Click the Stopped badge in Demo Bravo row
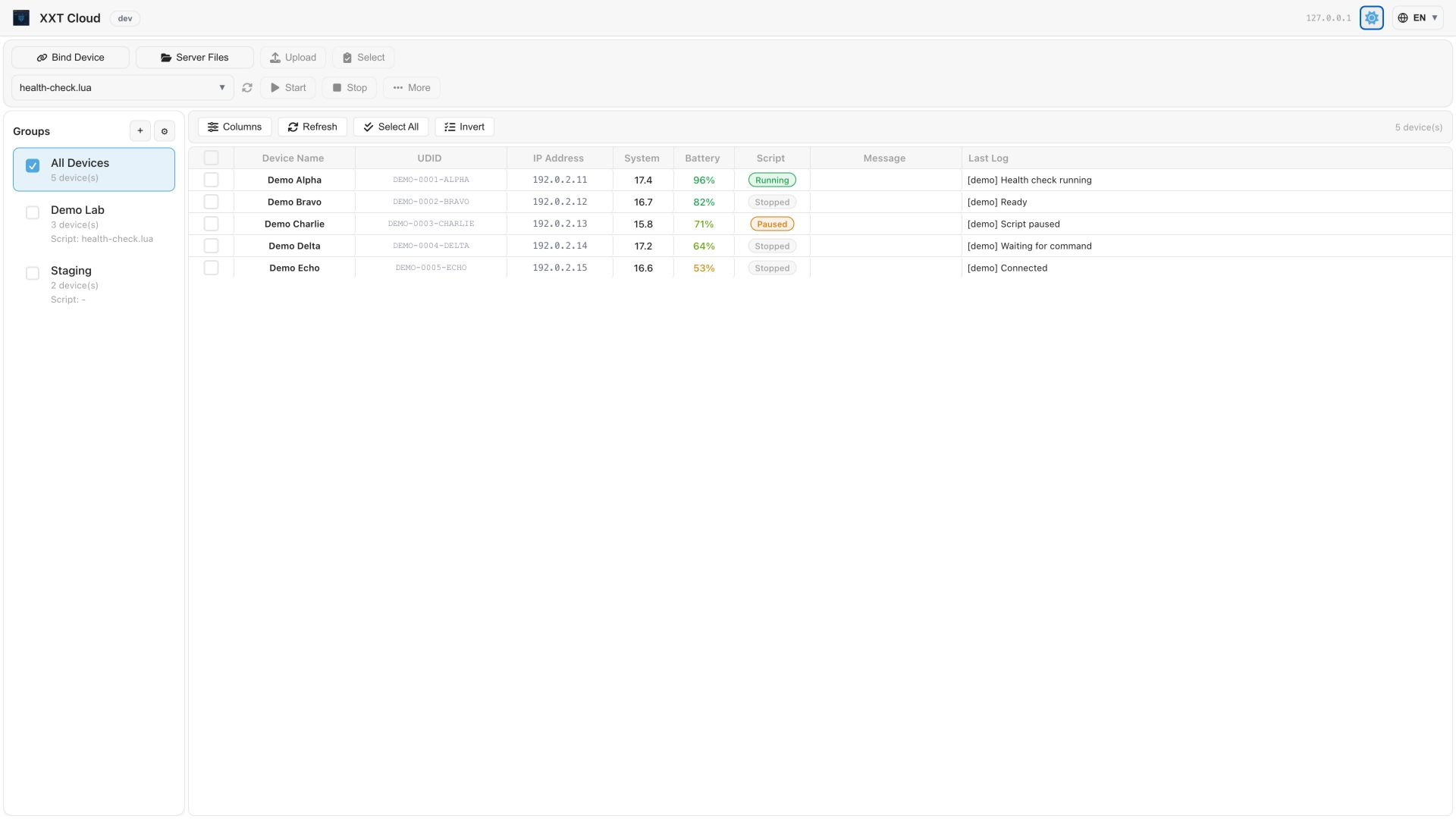The image size is (1456, 819). [772, 202]
